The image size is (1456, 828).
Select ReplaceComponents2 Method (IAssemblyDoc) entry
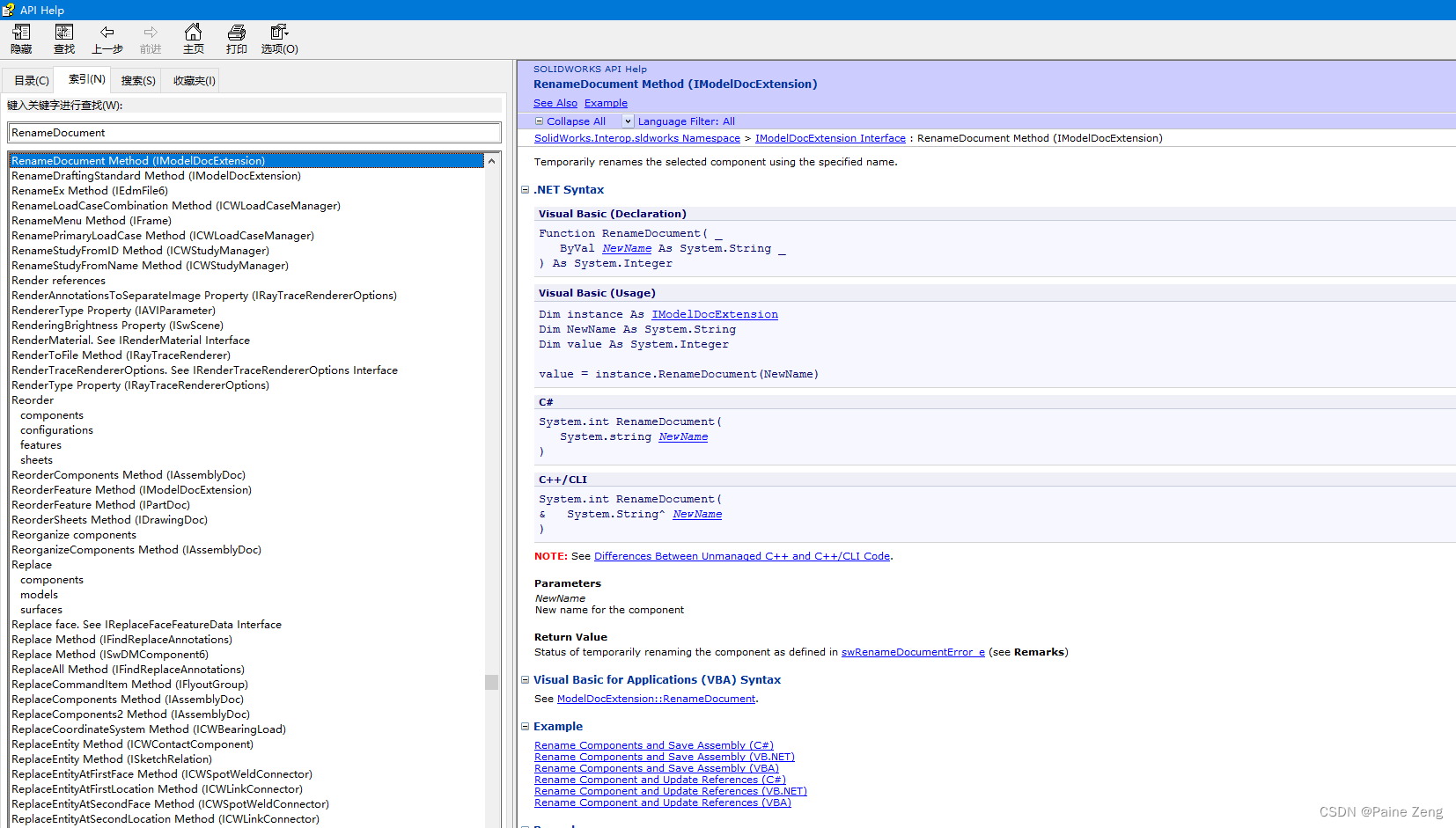coord(130,714)
